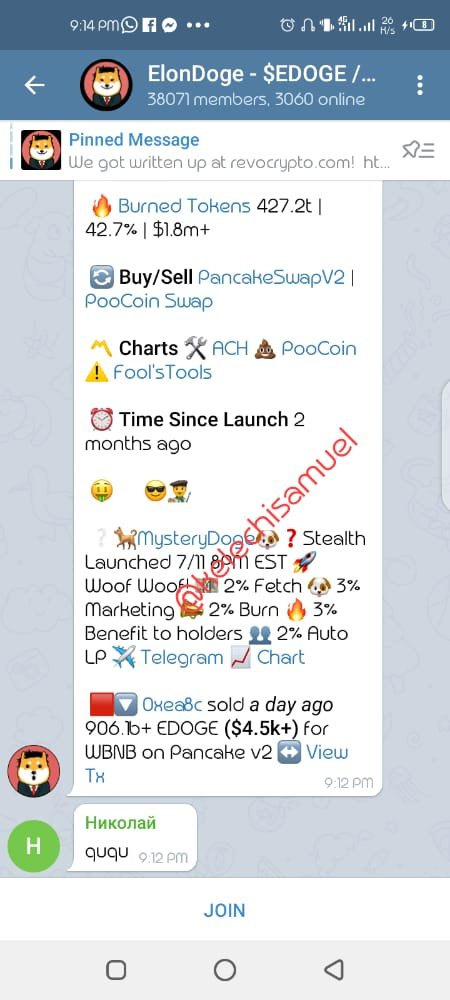Tap the back arrow in header

(34, 85)
